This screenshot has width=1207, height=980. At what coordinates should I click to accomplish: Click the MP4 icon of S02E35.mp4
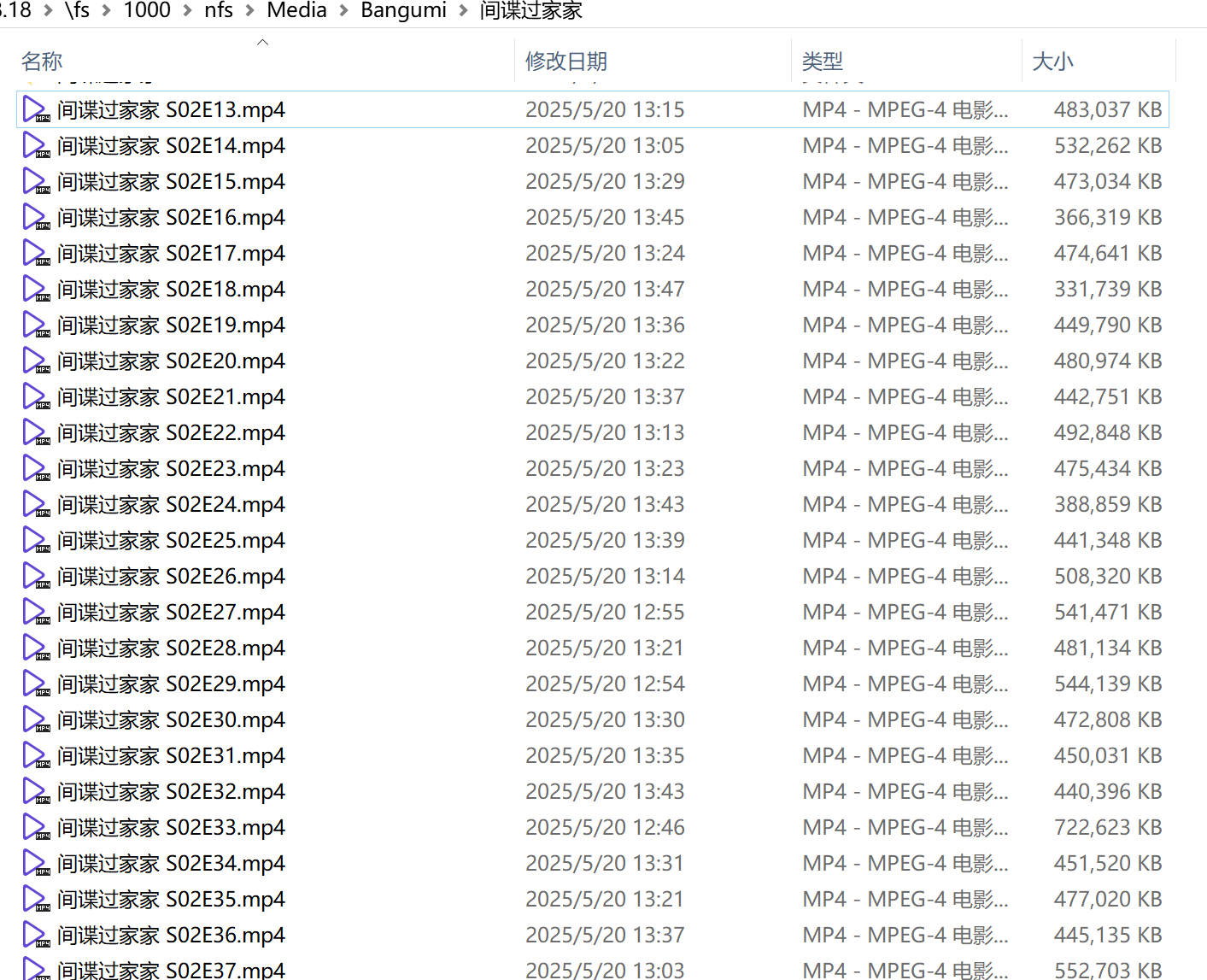coord(36,899)
